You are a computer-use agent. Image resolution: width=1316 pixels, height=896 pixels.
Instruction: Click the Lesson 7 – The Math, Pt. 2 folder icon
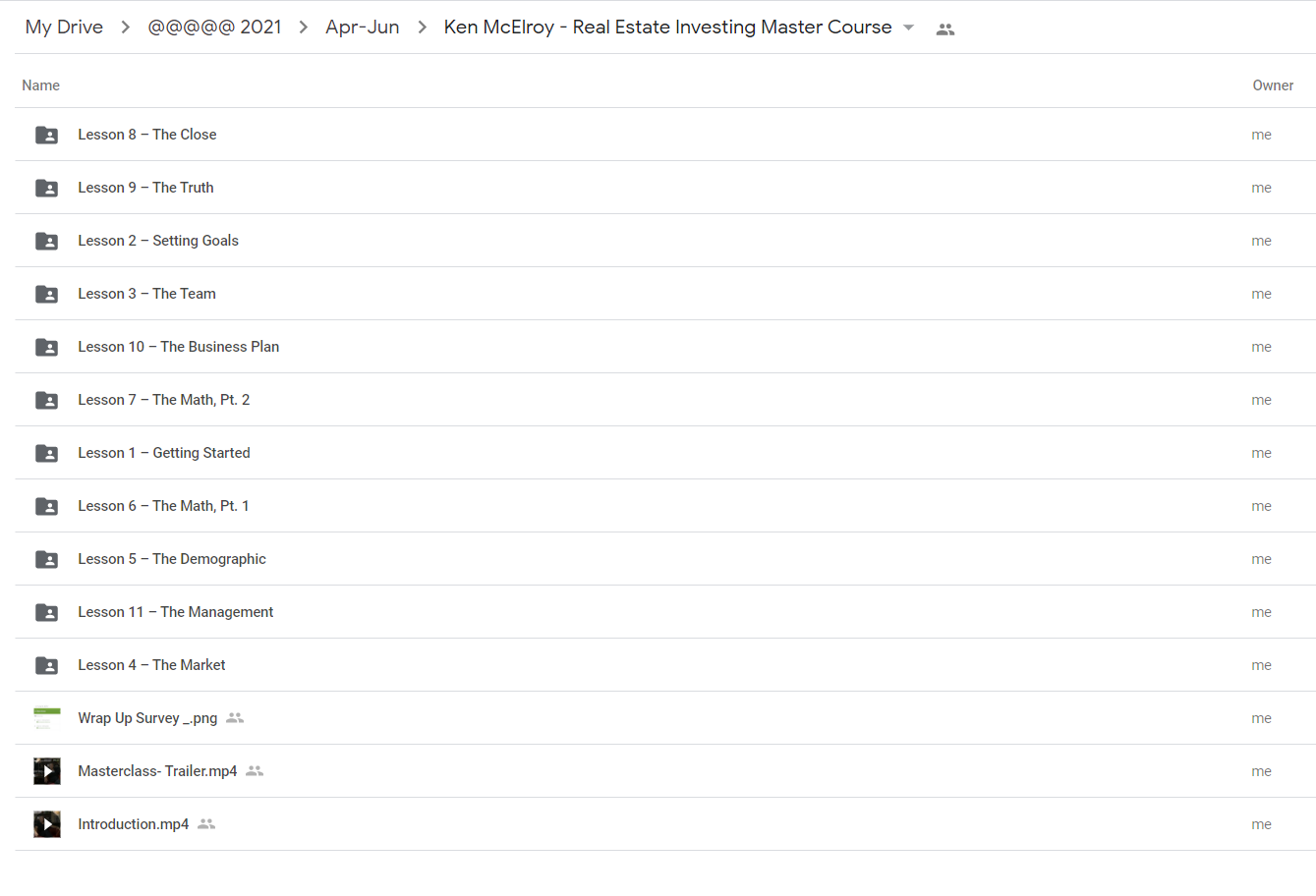pyautogui.click(x=46, y=400)
